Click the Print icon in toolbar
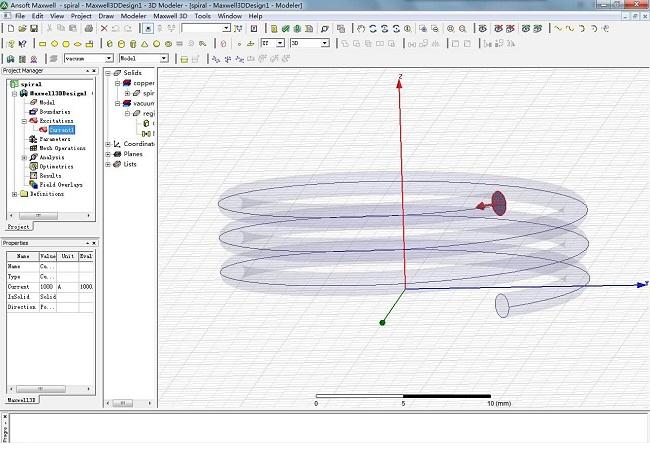650x460 pixels. coord(89,29)
